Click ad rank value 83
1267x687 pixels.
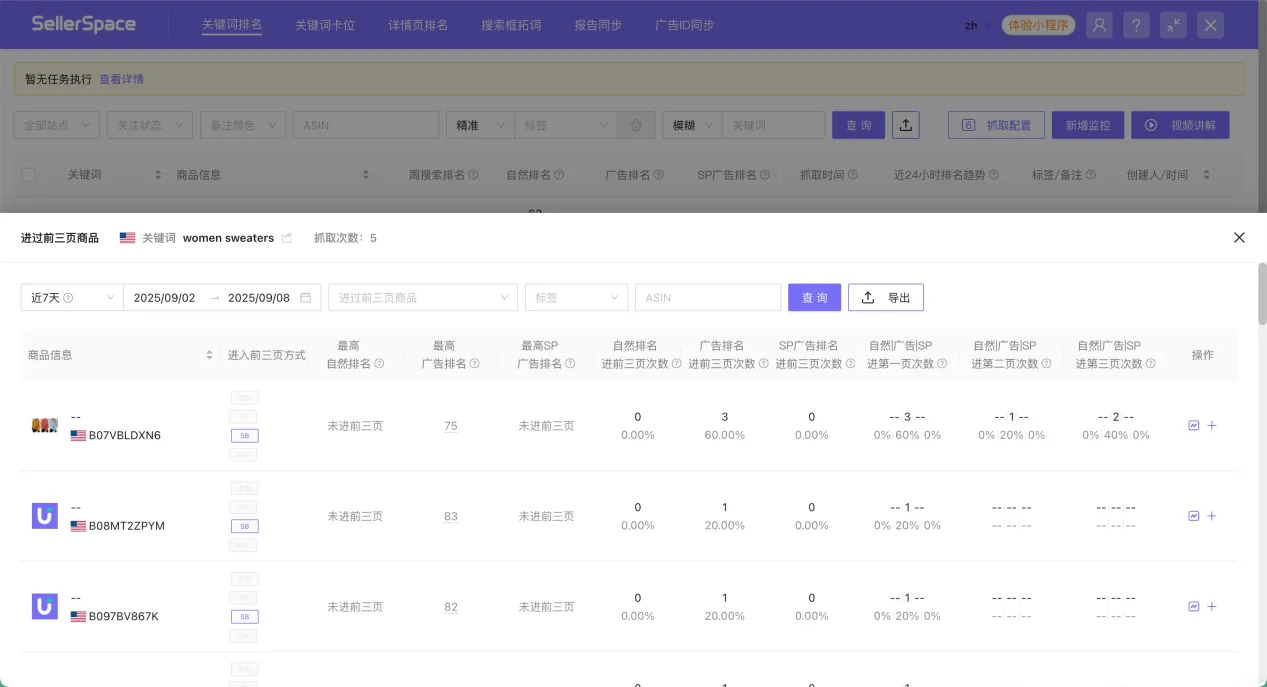tap(451, 517)
